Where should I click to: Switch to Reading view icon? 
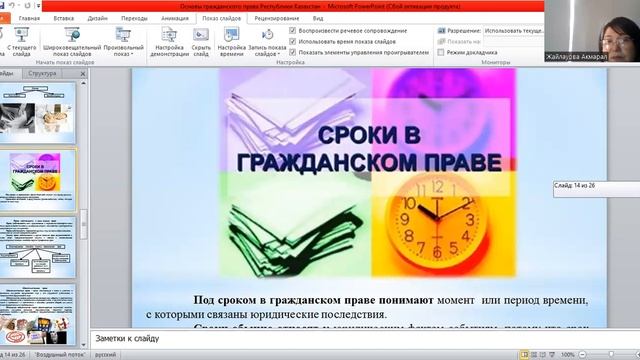coord(542,355)
